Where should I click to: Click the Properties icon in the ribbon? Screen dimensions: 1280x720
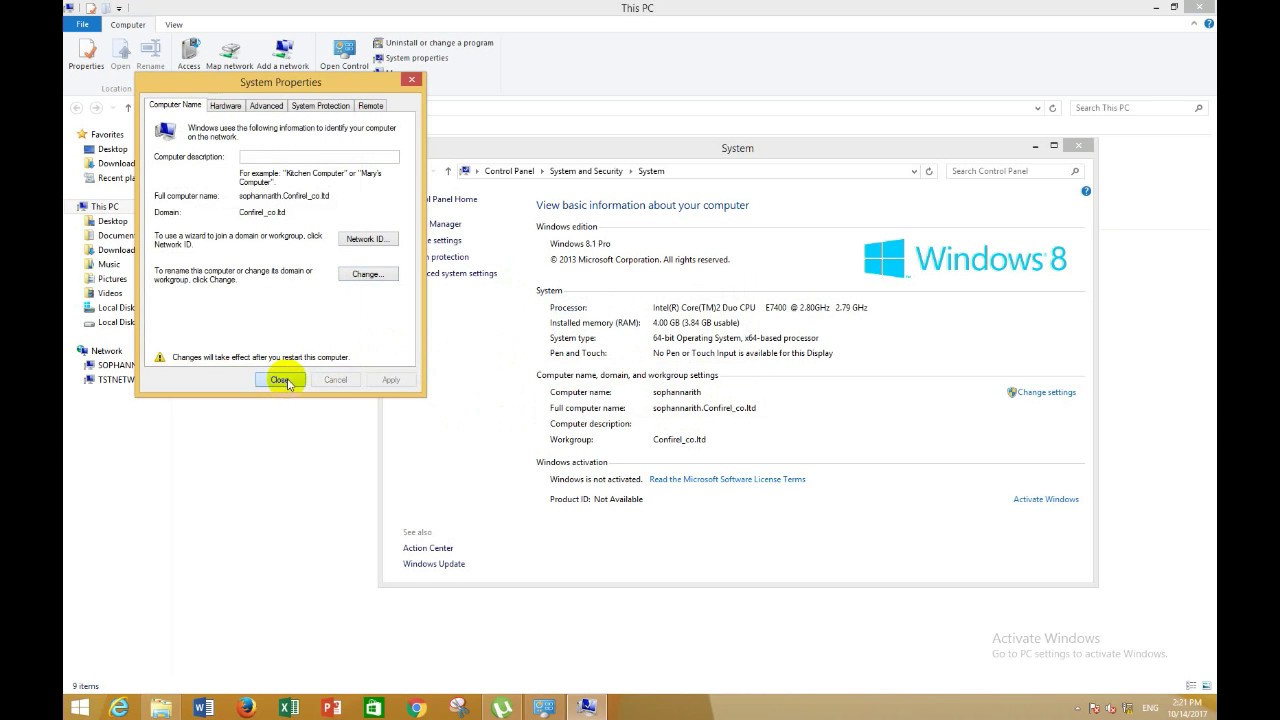pyautogui.click(x=86, y=54)
